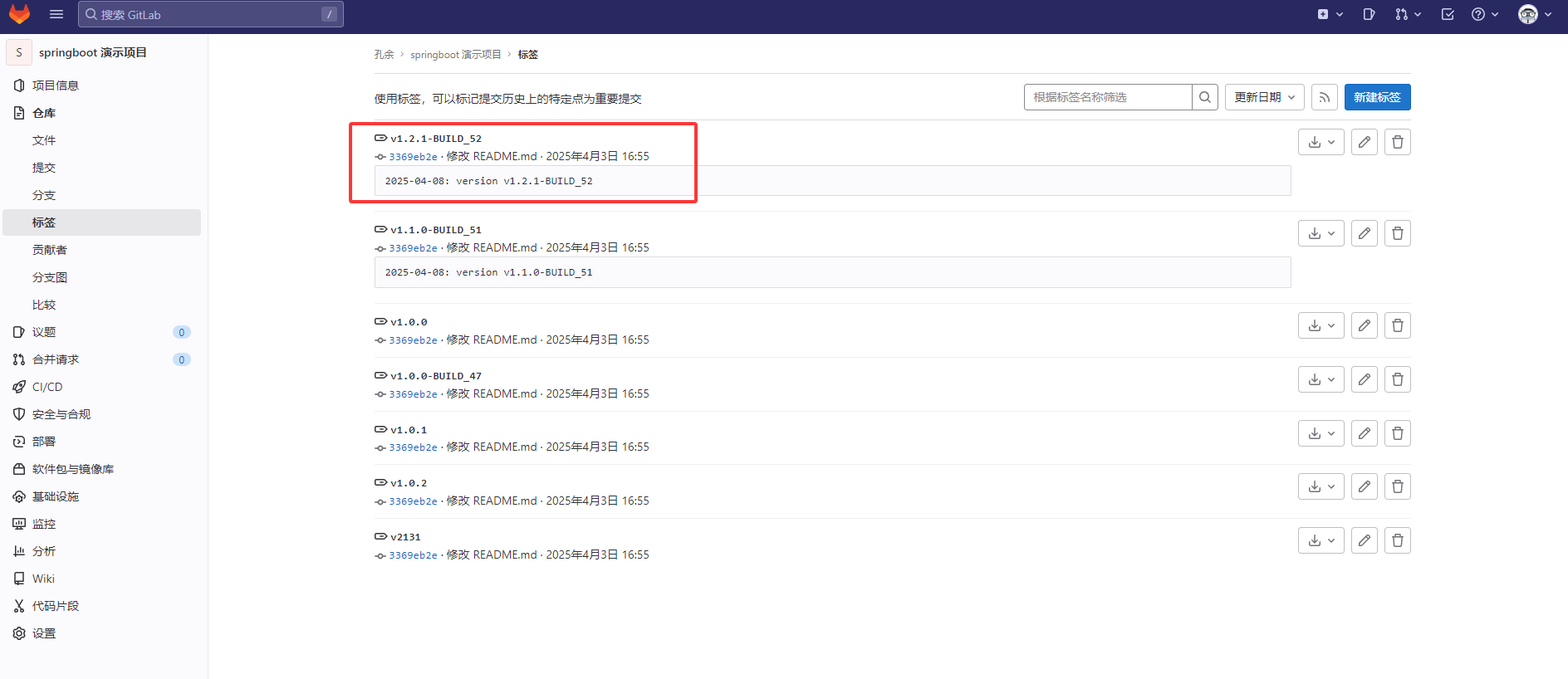This screenshot has width=1568, height=679.
Task: Open 分支 in the repository sidebar
Action: [44, 195]
